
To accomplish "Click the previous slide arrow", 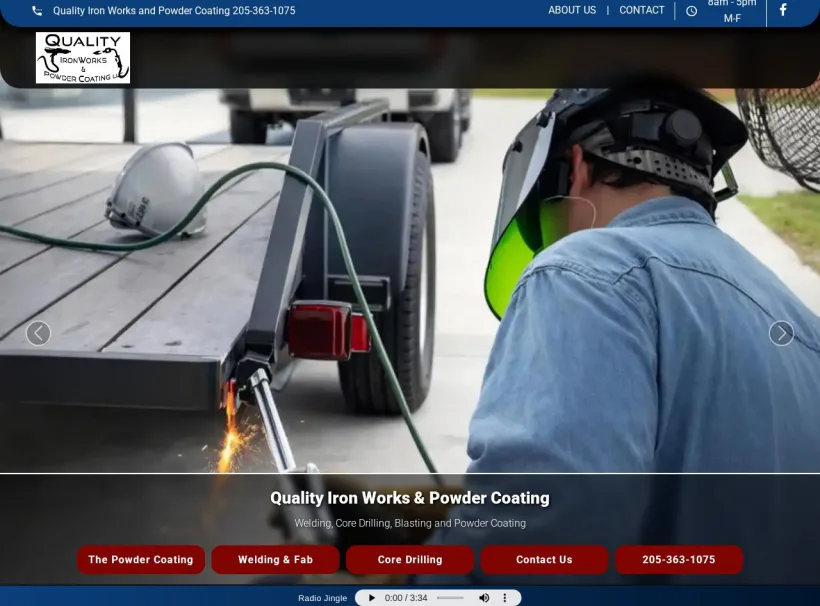I will pyautogui.click(x=38, y=333).
